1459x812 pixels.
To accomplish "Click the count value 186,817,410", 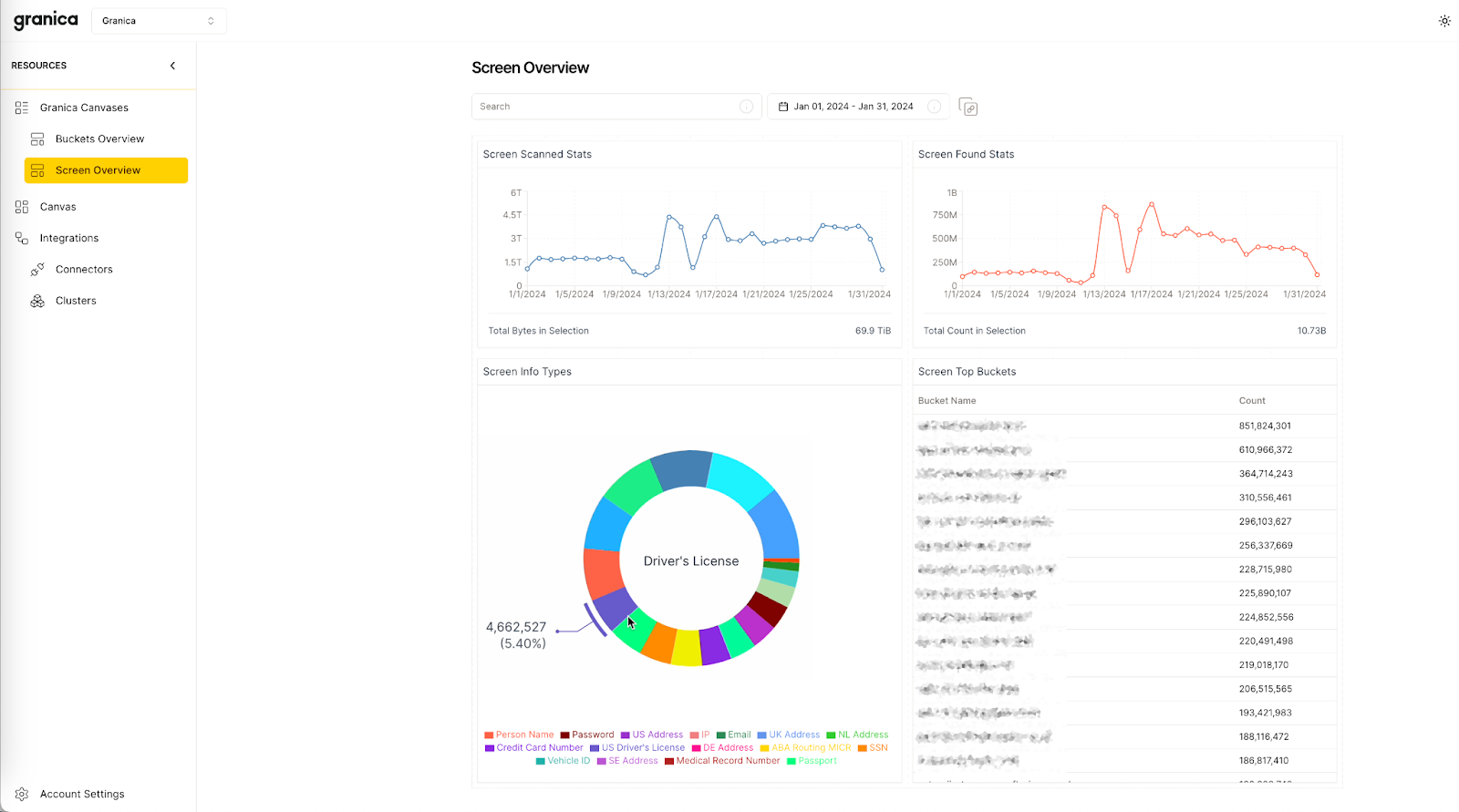I will click(x=1264, y=761).
